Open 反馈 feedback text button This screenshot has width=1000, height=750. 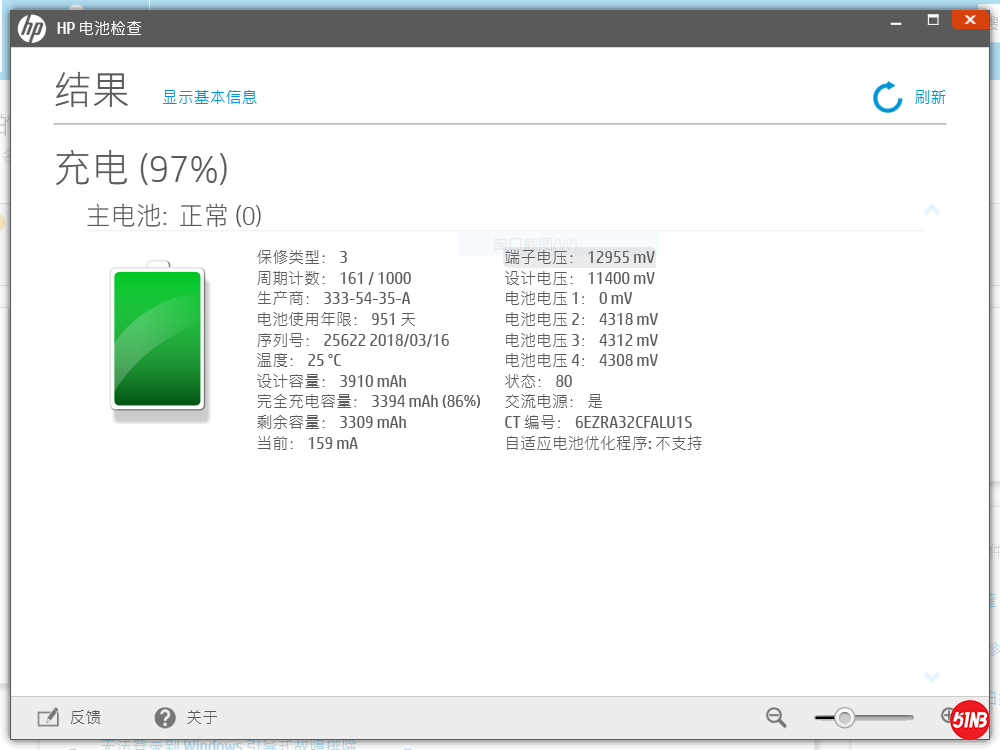pos(85,717)
